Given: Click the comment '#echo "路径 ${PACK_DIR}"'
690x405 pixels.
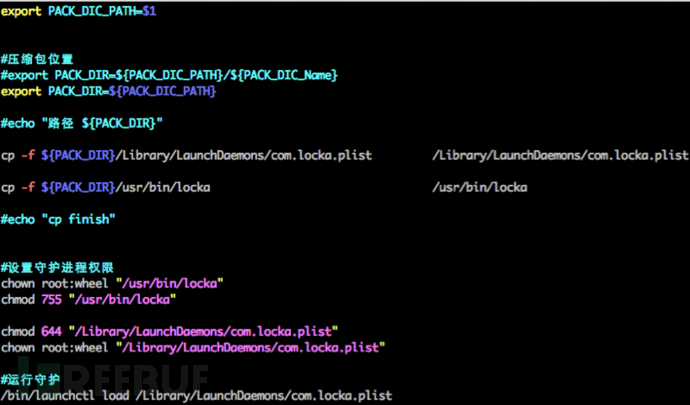Looking at the screenshot, I should coord(82,123).
